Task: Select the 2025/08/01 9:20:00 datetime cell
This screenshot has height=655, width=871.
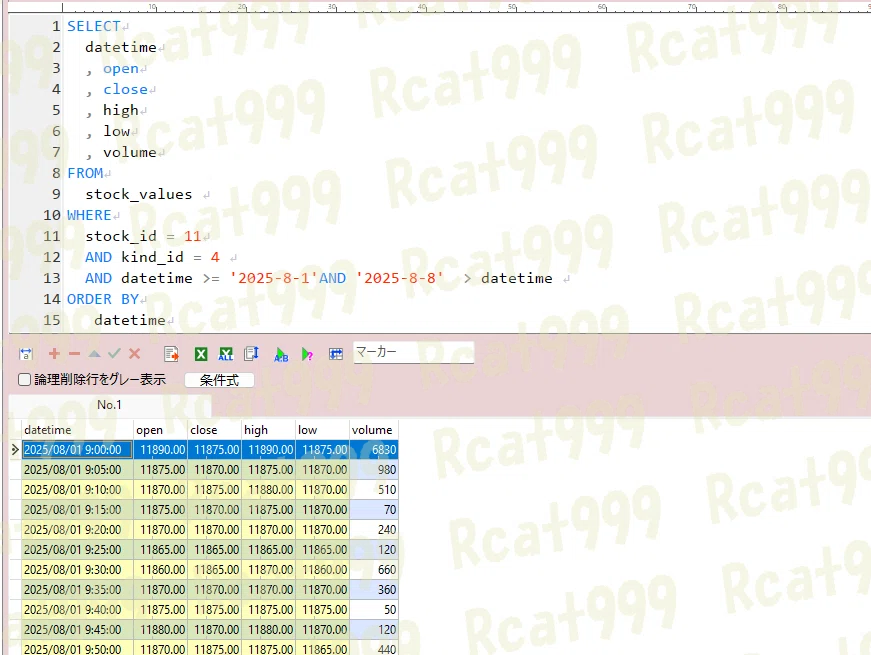Action: coord(77,529)
